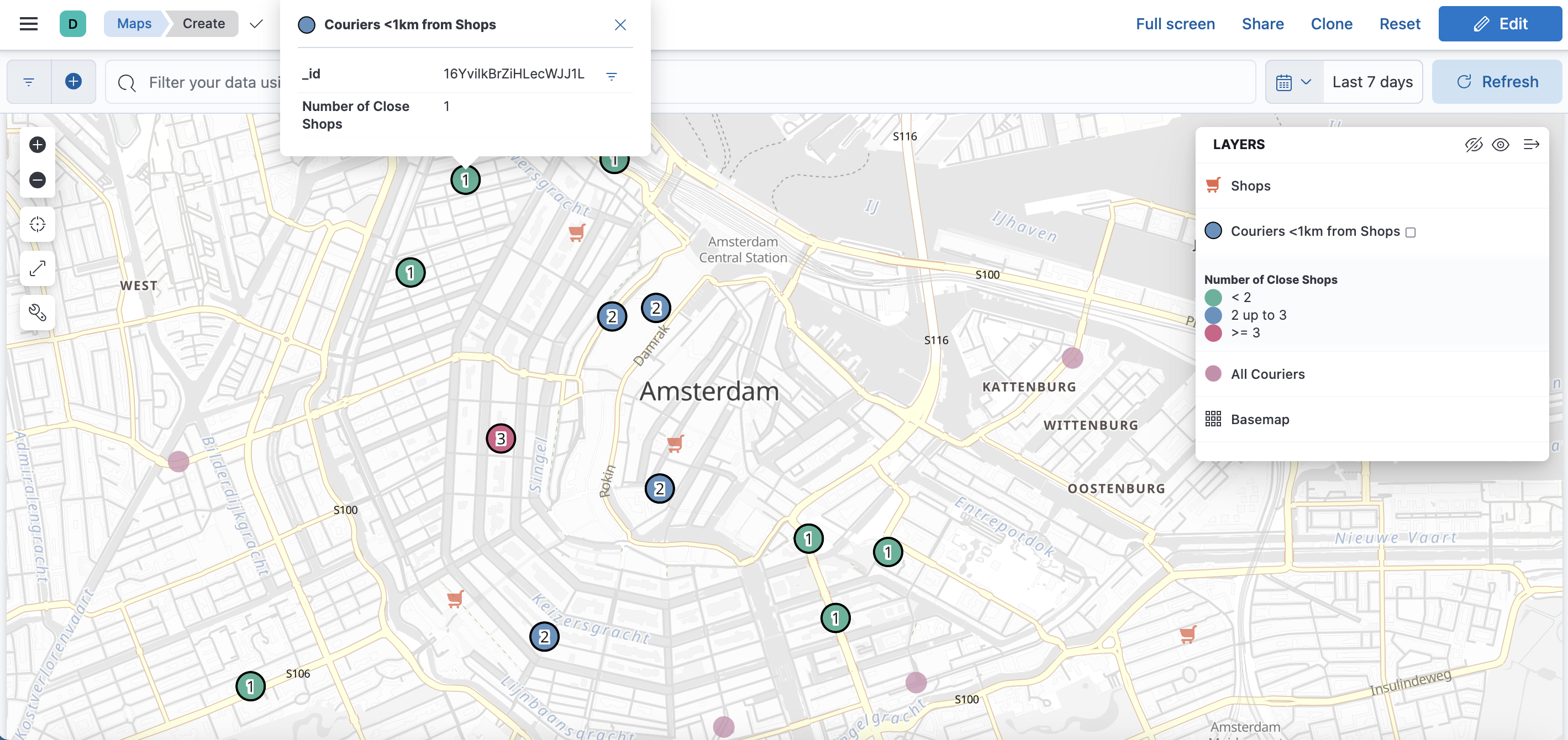
Task: Click the set view location crosshair icon
Action: [37, 223]
